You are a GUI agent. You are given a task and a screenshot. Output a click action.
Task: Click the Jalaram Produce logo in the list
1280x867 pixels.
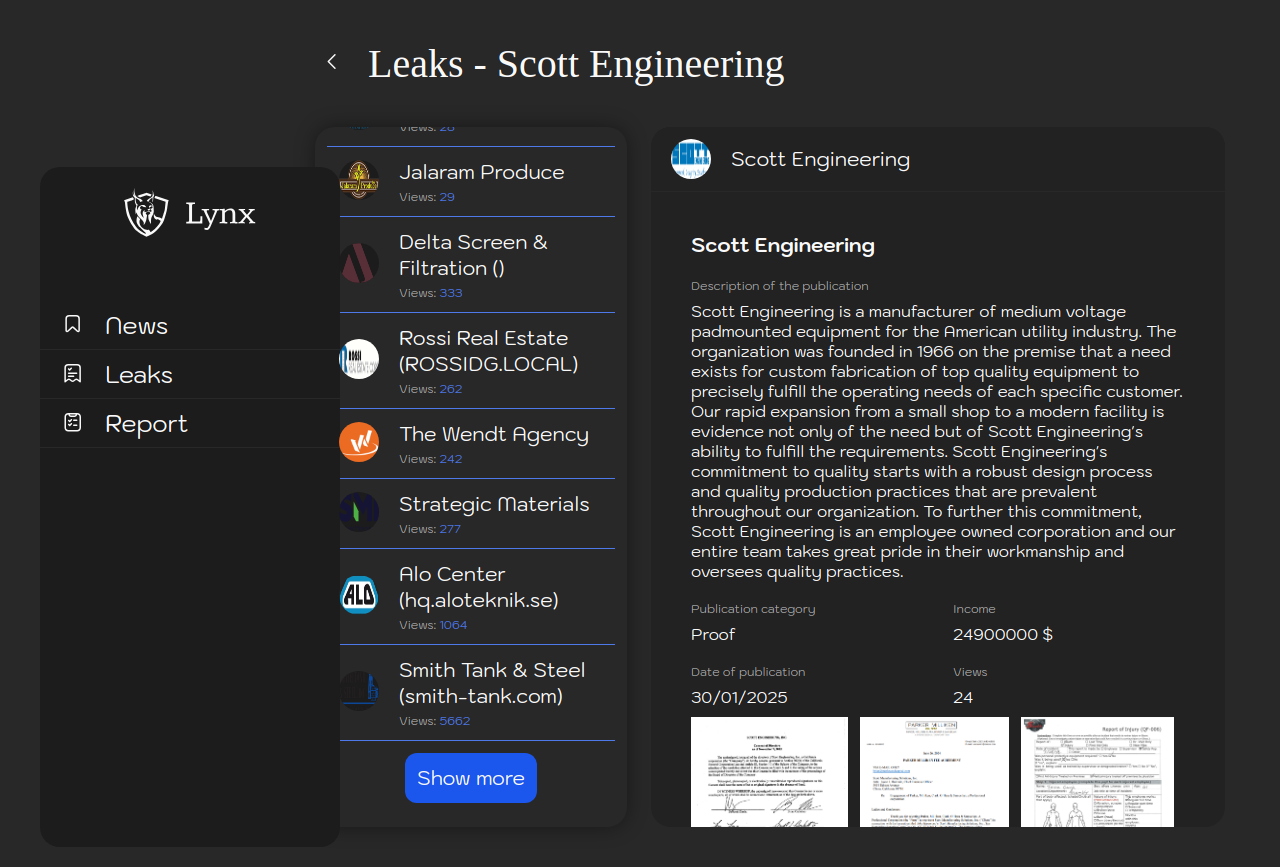(359, 180)
